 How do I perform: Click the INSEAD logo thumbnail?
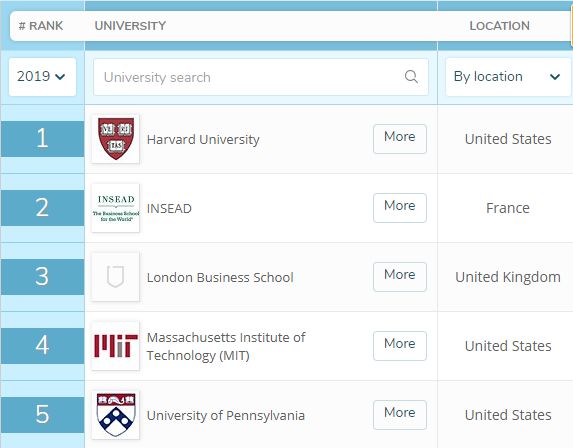click(x=115, y=208)
